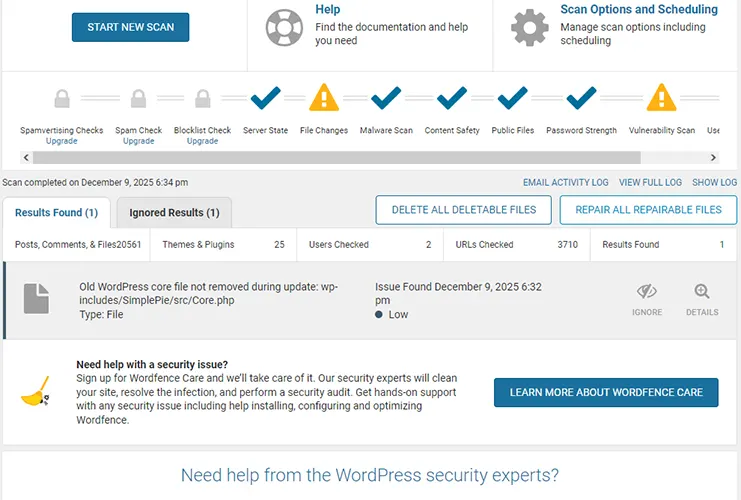Image resolution: width=741 pixels, height=500 pixels.
Task: Open the Help documentation link
Action: coord(327,9)
